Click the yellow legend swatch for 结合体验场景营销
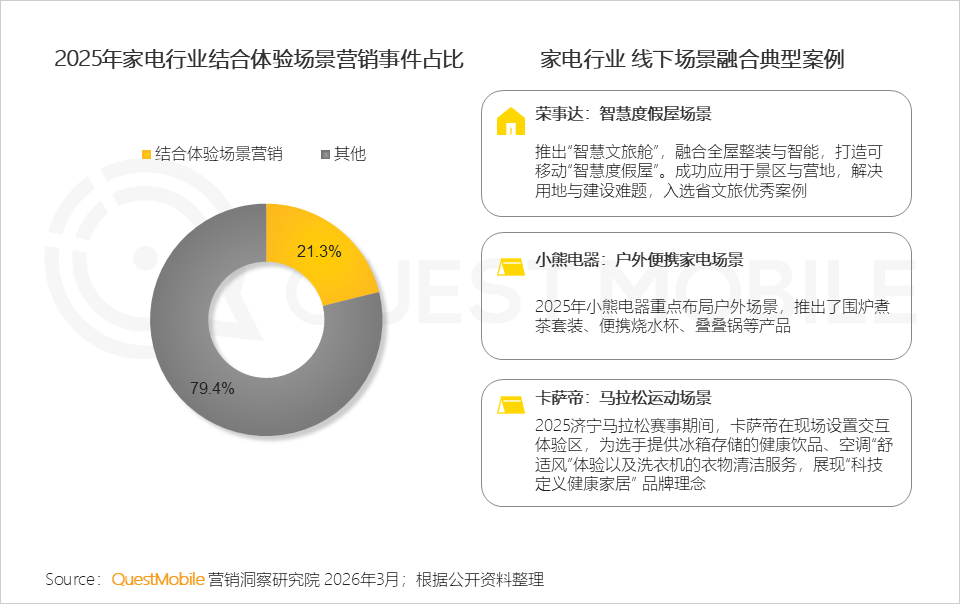960x604 pixels. [x=146, y=154]
